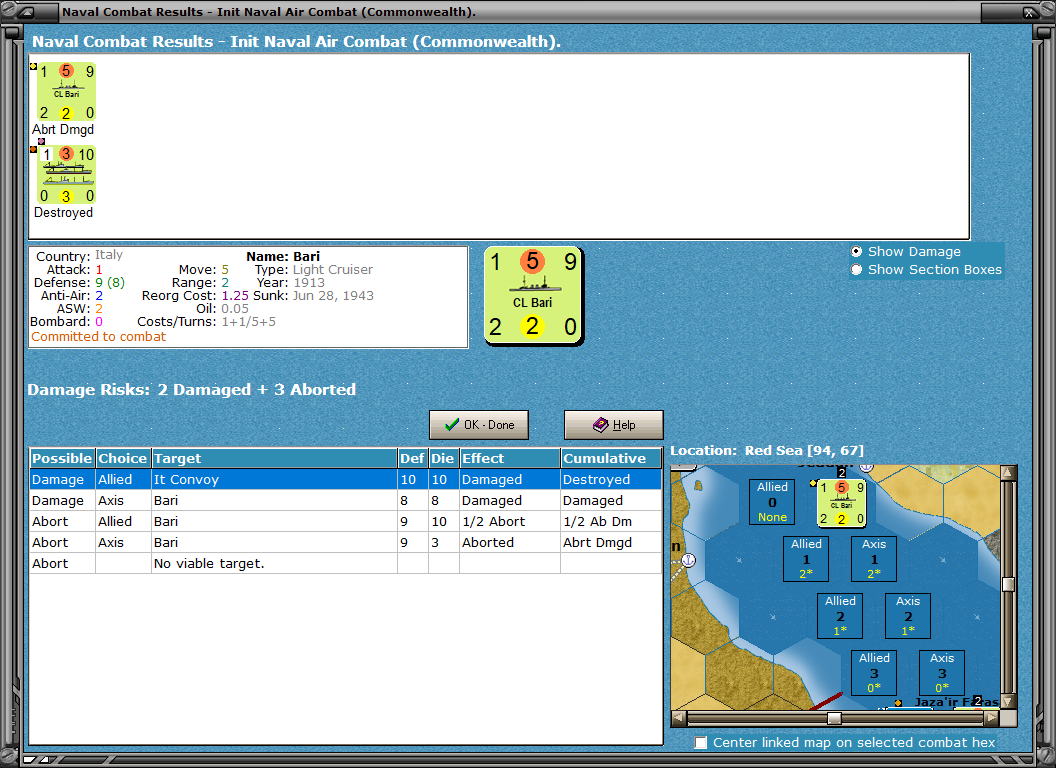Click the Axis 3 section box on the map
The image size is (1056, 768).
[x=942, y=672]
